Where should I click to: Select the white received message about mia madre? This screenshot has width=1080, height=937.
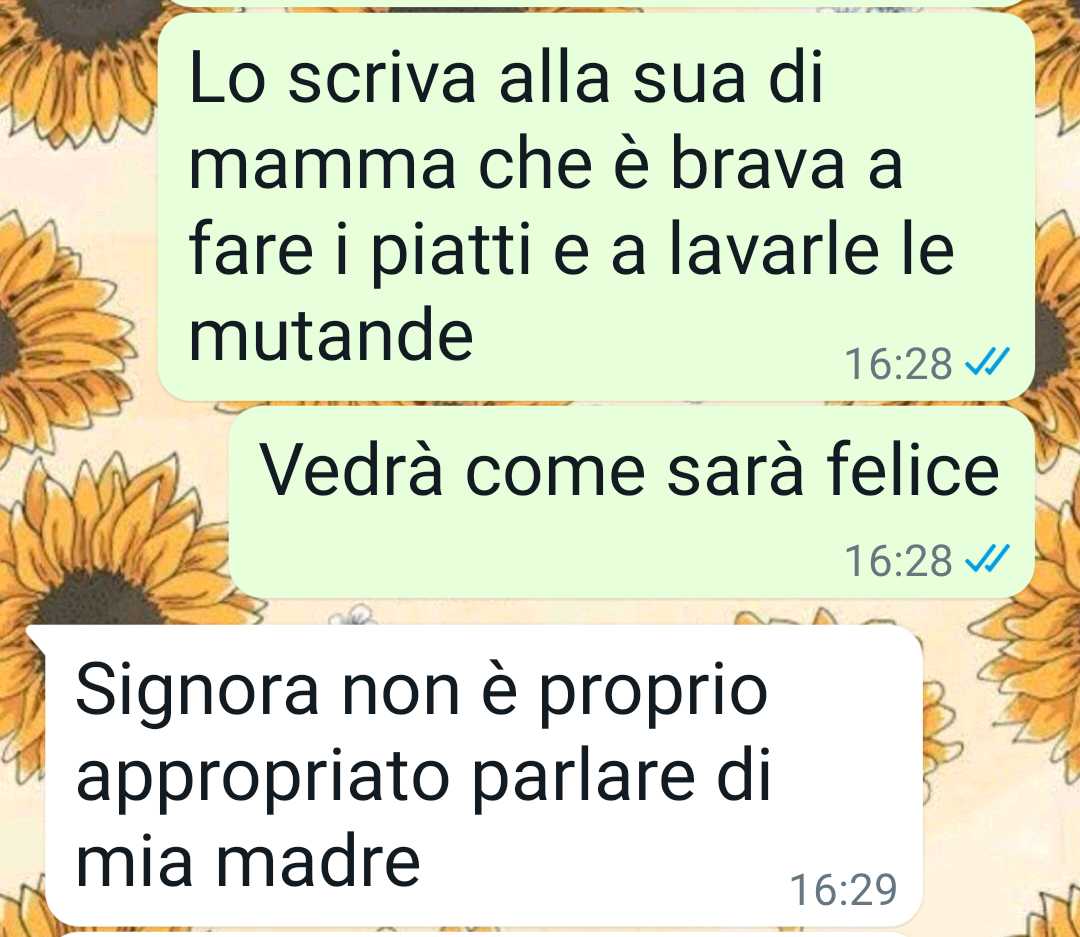click(x=484, y=776)
